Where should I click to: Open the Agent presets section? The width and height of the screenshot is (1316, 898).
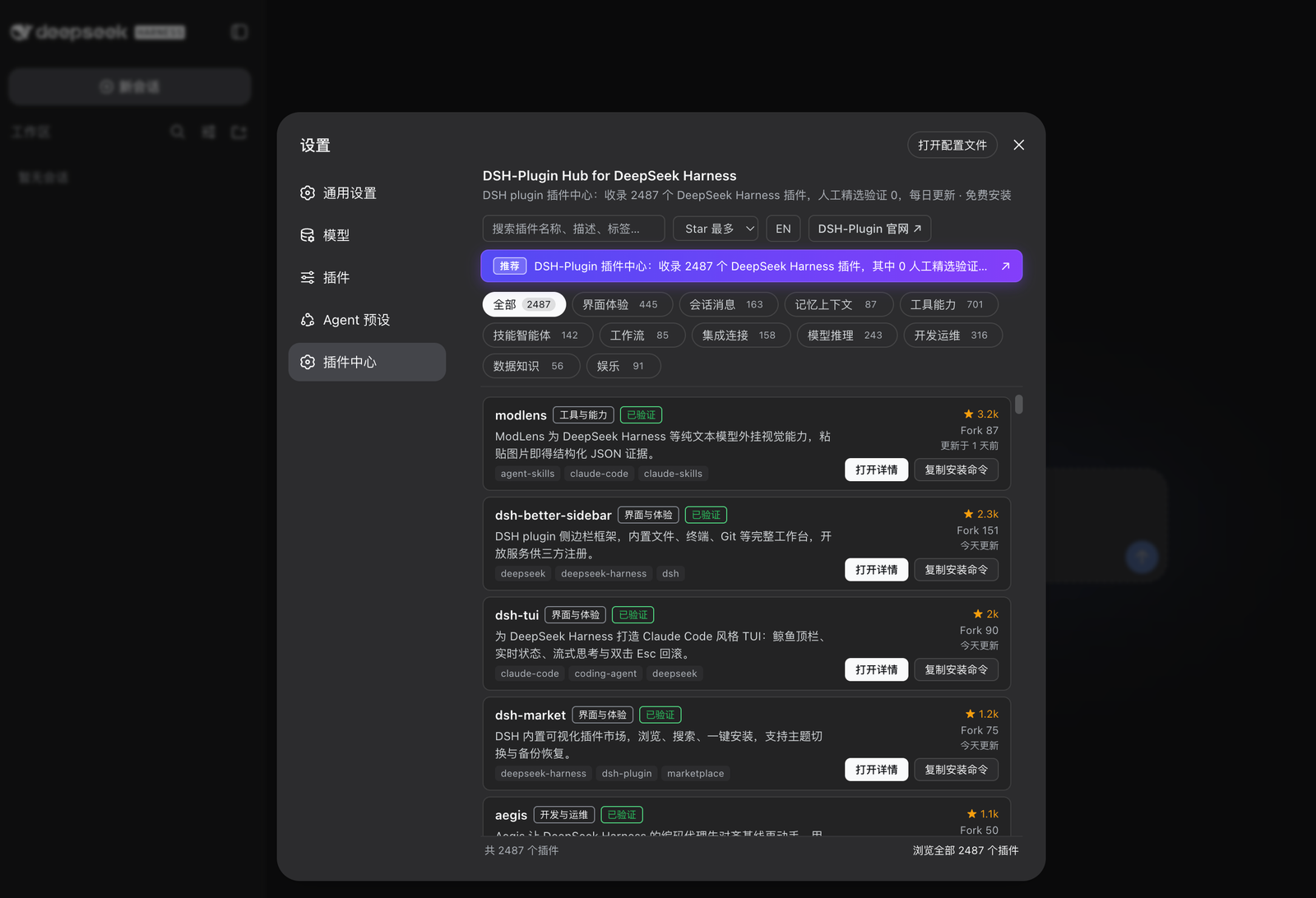point(367,320)
